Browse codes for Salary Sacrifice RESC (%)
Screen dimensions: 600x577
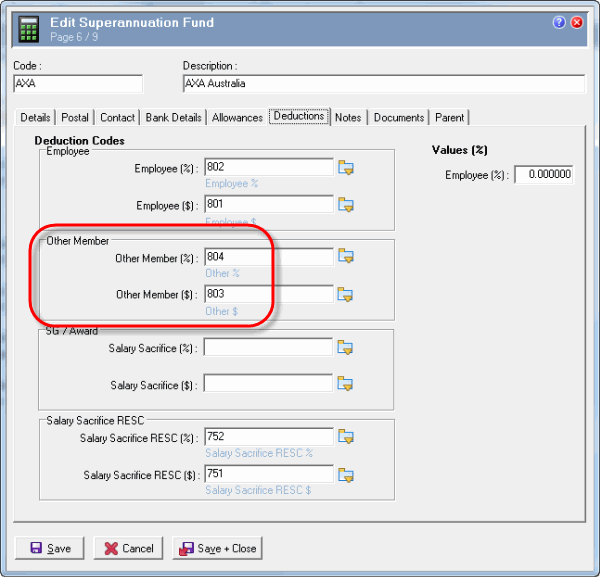(347, 437)
